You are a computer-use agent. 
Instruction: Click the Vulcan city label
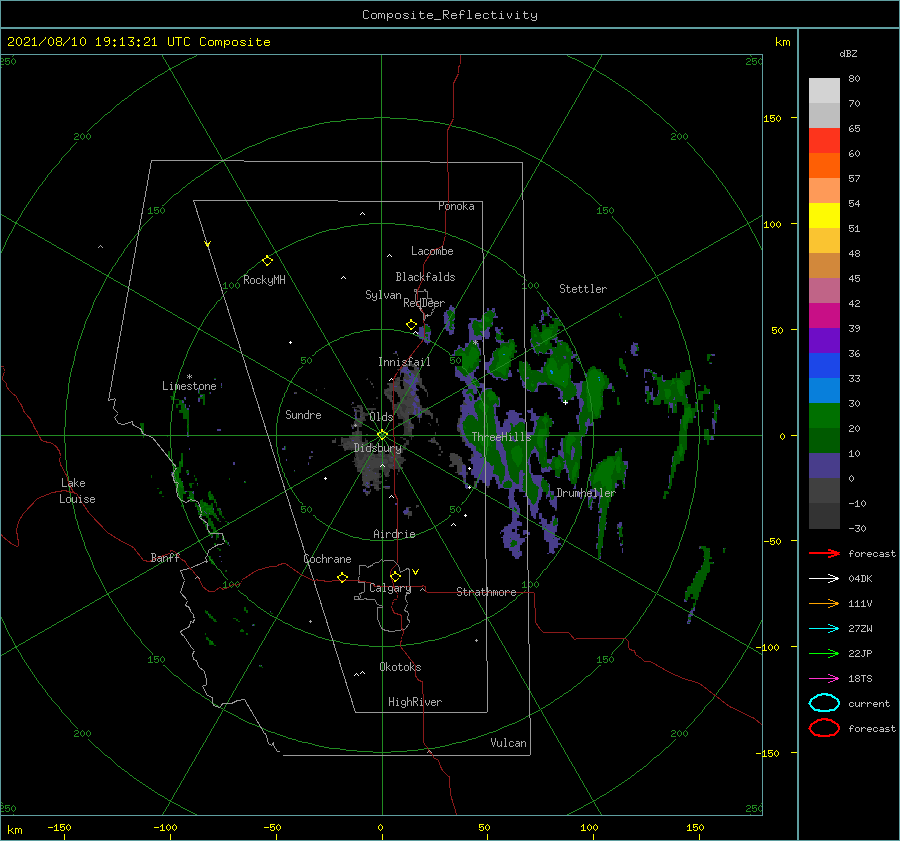509,743
